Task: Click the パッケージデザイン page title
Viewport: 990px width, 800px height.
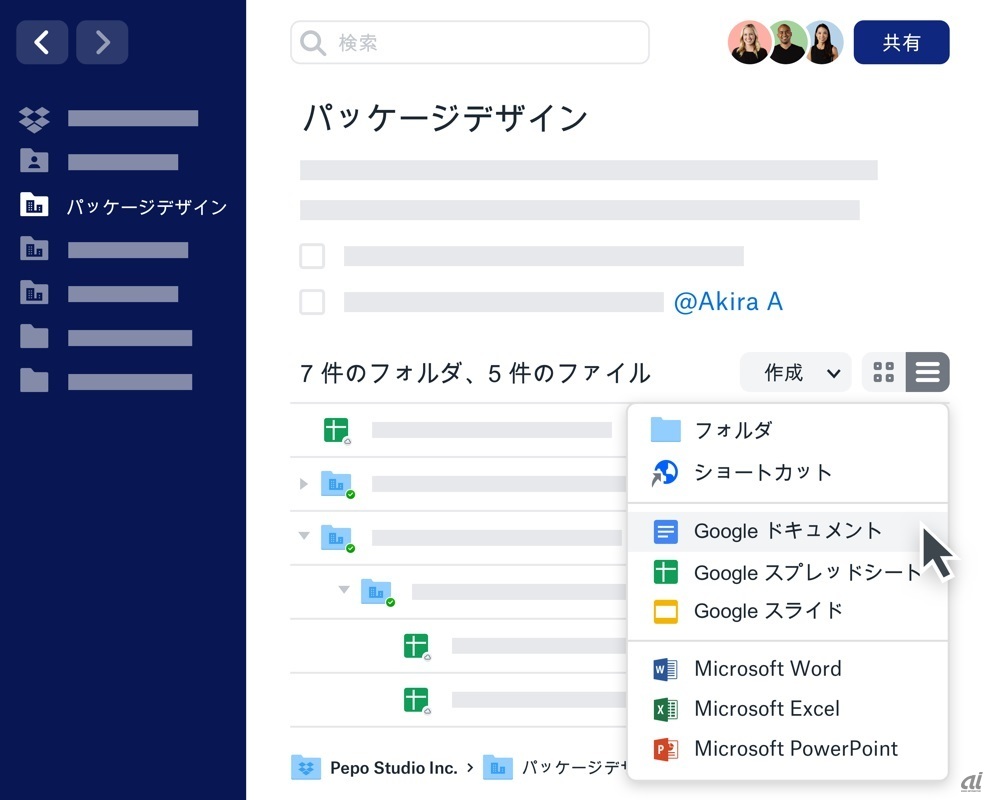Action: (x=445, y=118)
